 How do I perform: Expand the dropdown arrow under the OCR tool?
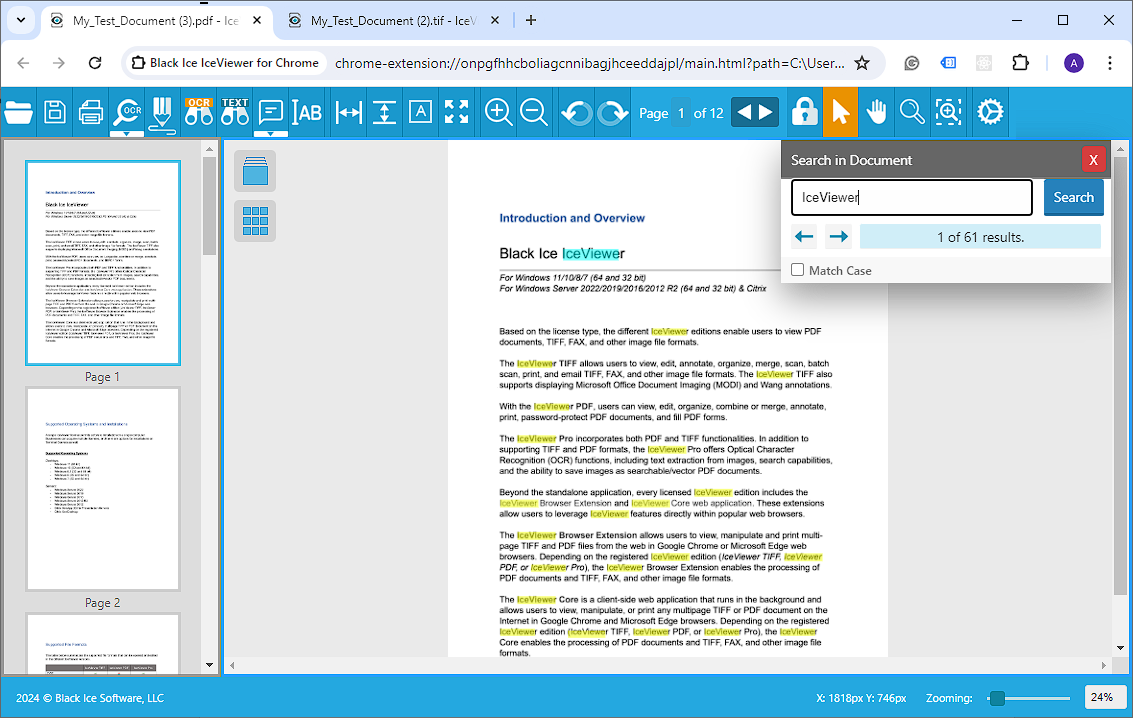pos(127,134)
